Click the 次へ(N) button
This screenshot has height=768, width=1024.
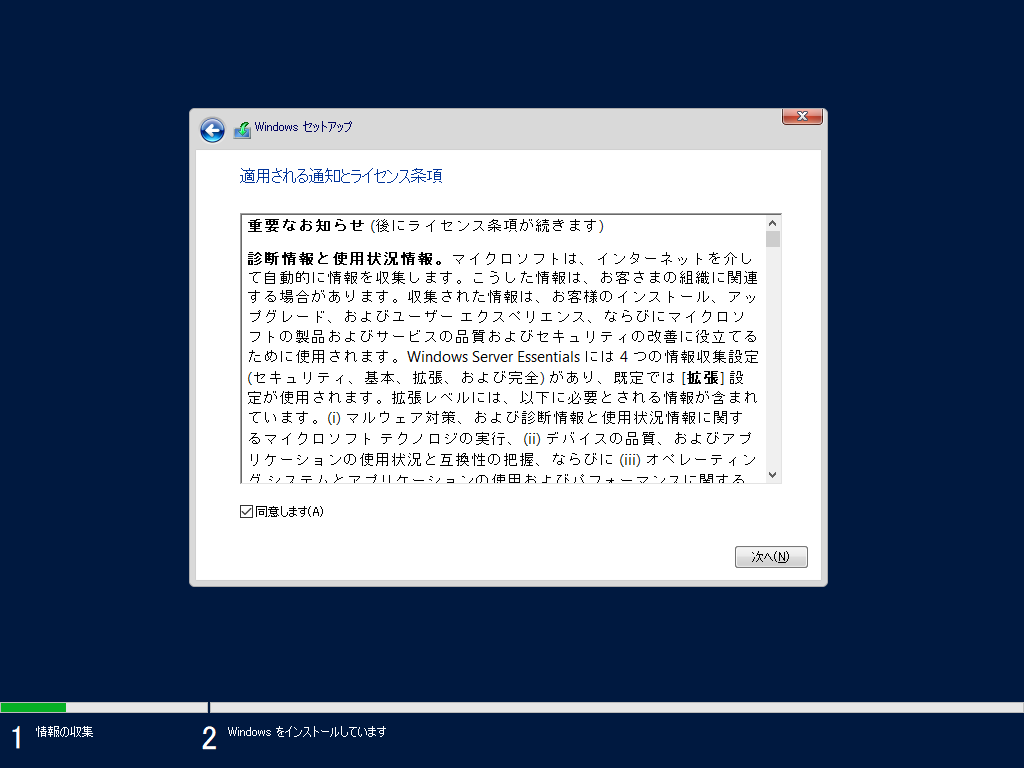771,556
